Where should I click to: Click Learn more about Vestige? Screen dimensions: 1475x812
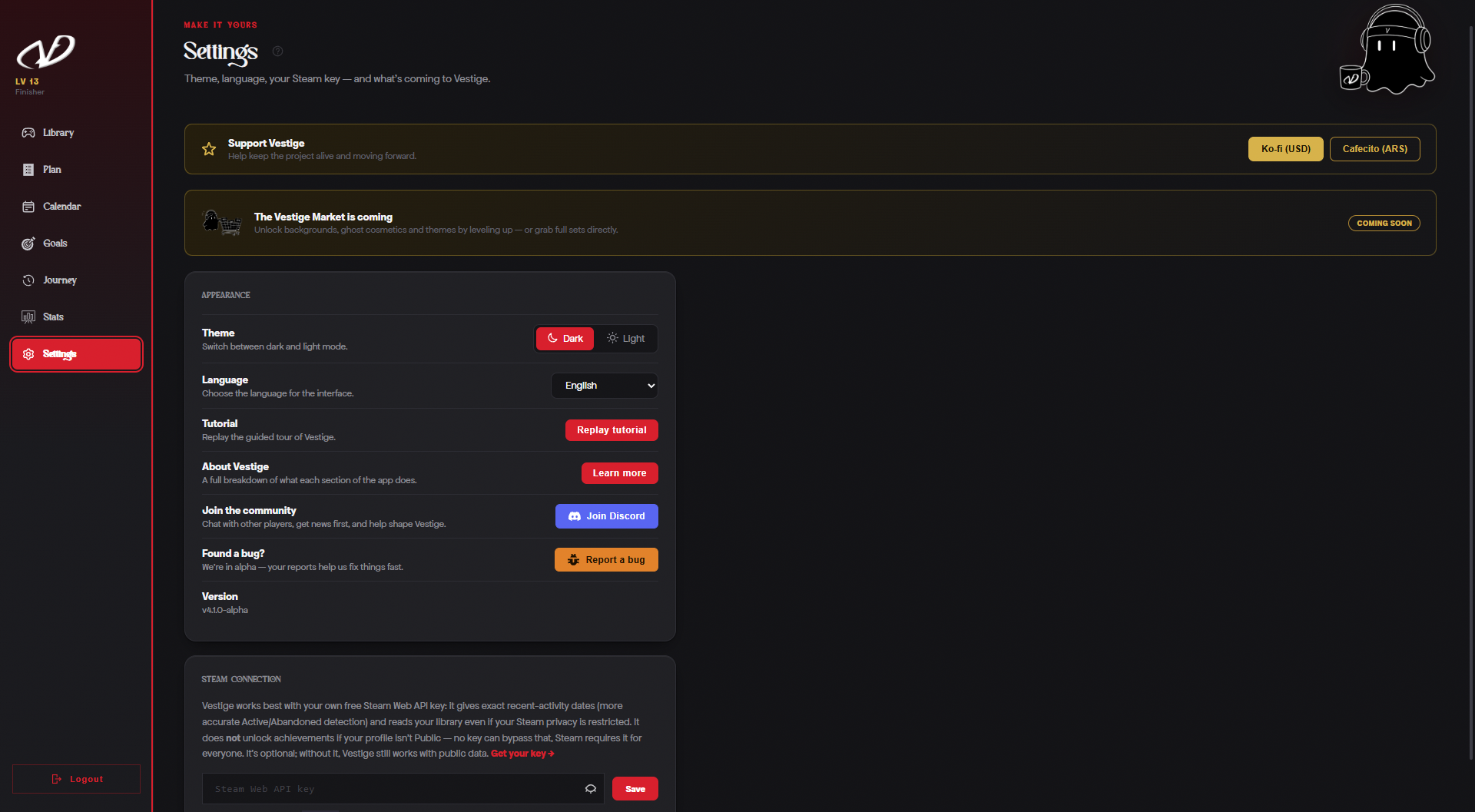[x=619, y=473]
